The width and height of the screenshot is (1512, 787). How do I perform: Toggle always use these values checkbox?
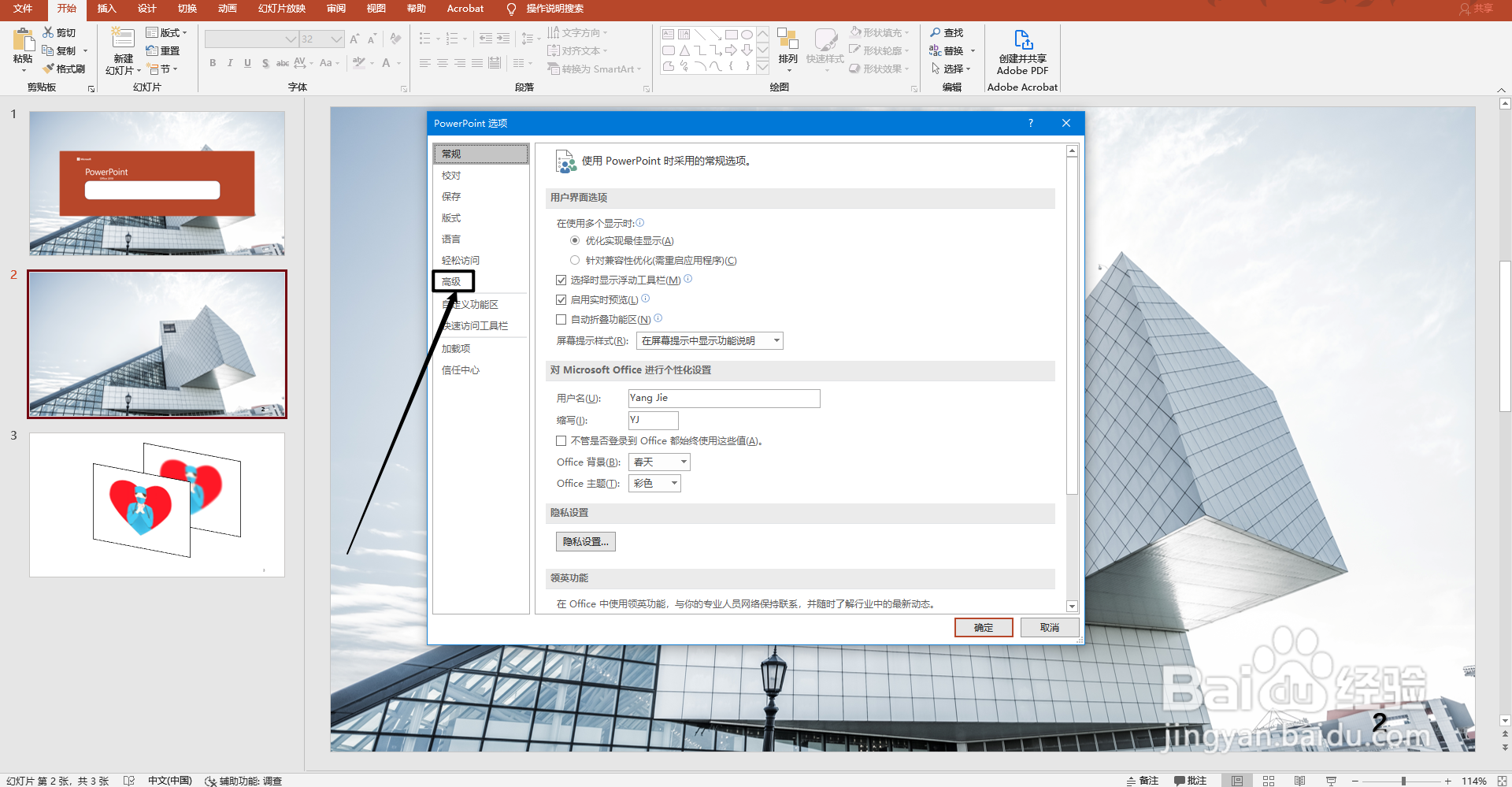pos(561,440)
